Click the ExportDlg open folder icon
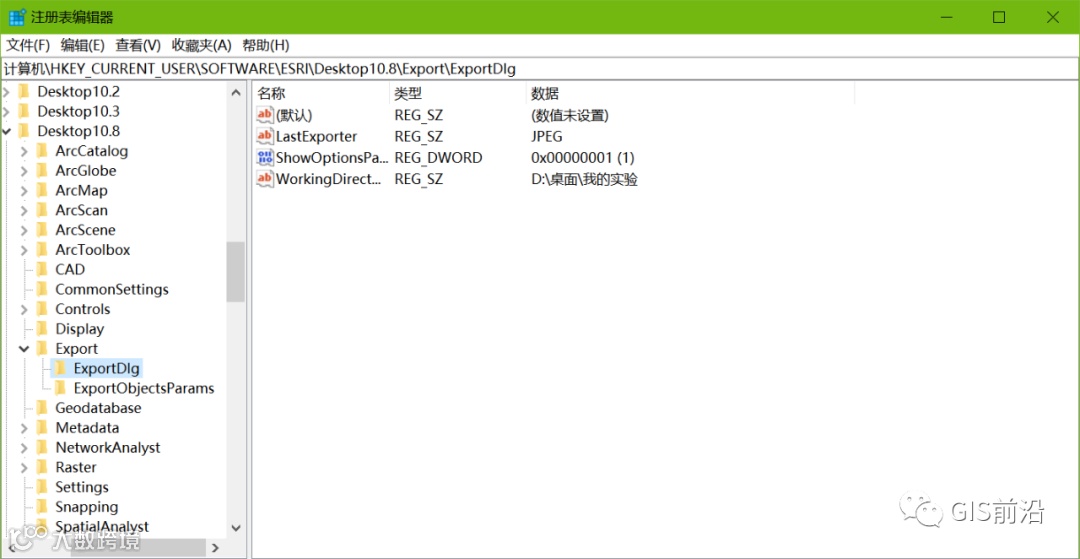This screenshot has height=559, width=1080. (61, 368)
